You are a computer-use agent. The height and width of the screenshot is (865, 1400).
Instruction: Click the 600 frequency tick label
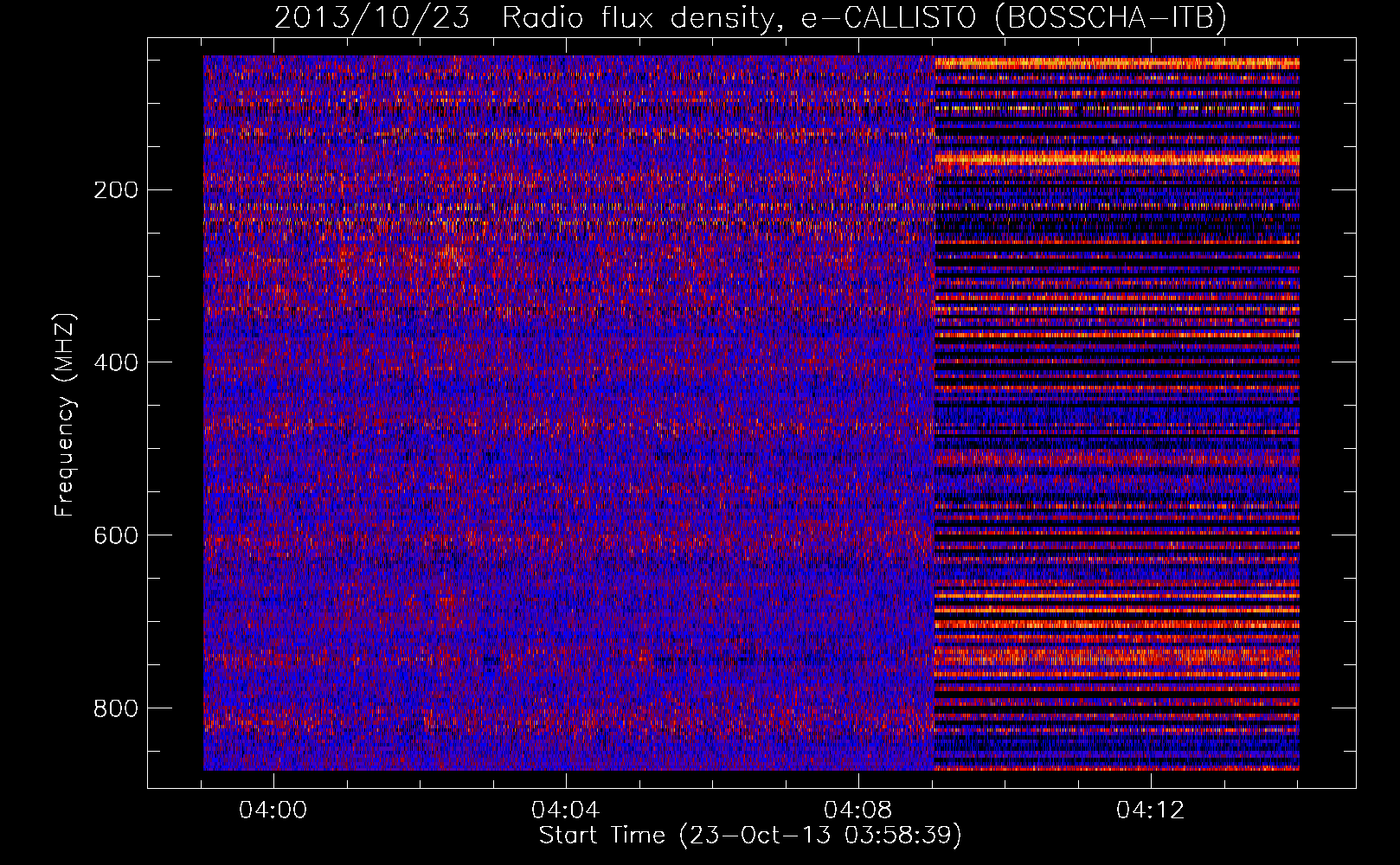115,535
